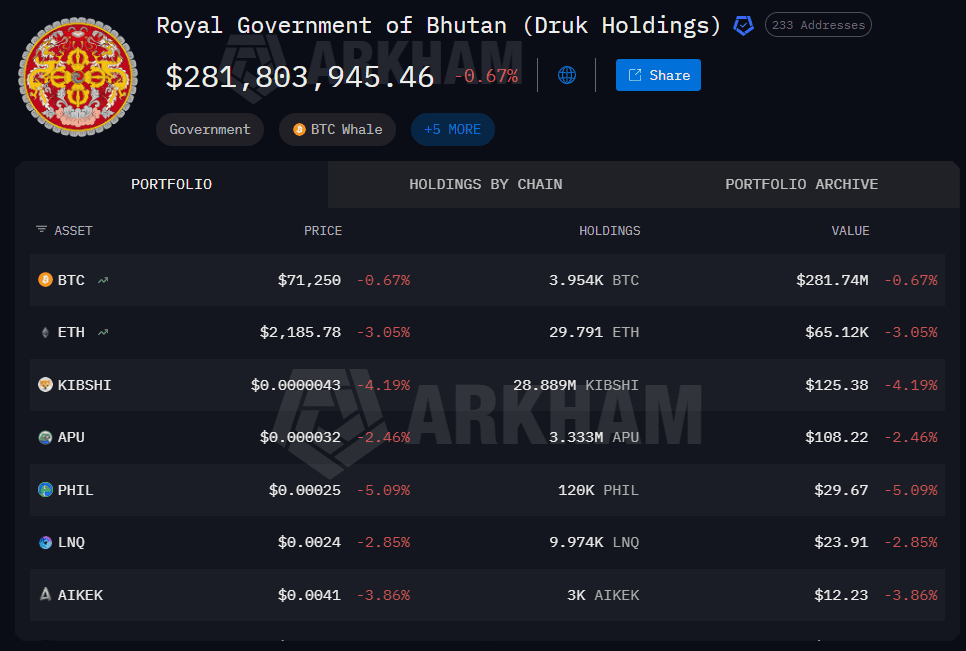Click the KIBSHI token icon
This screenshot has height=651, width=966.
tap(45, 385)
